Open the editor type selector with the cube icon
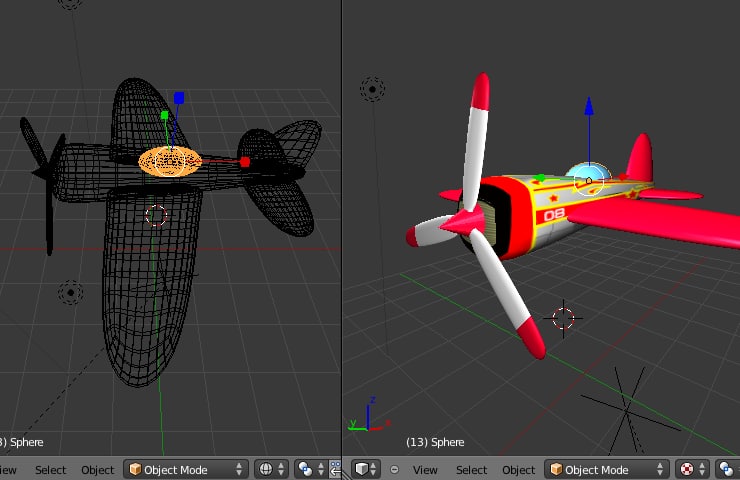 point(366,469)
